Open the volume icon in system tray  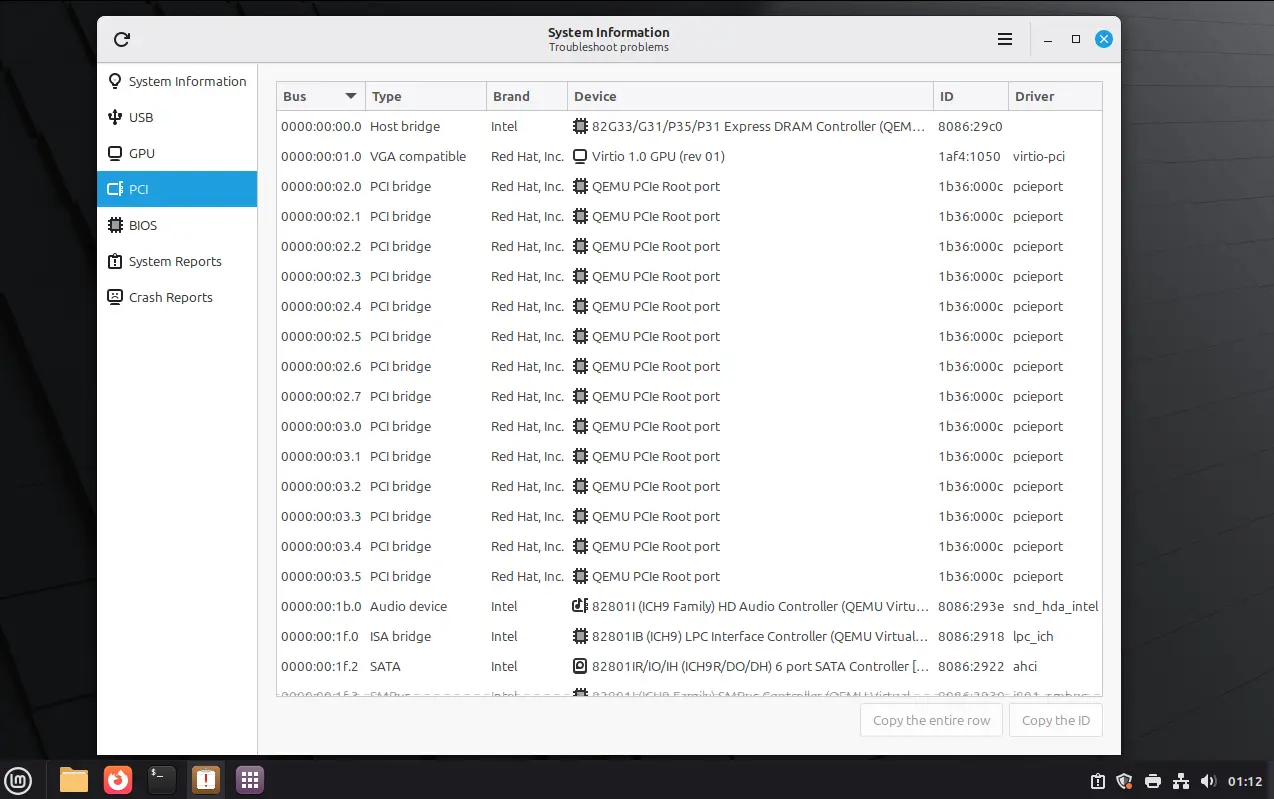click(1208, 781)
